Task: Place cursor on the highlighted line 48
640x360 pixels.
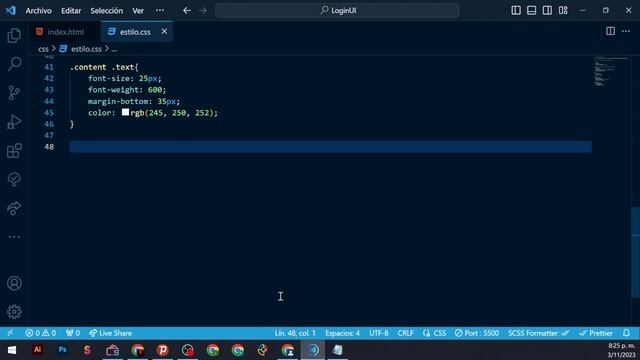Action: (x=330, y=147)
